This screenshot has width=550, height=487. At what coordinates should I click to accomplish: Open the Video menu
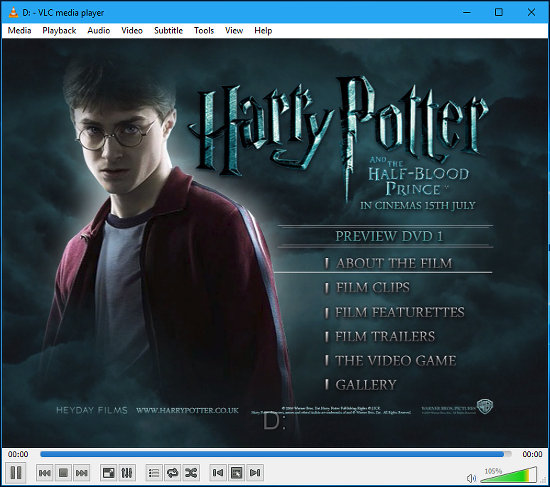click(x=132, y=31)
